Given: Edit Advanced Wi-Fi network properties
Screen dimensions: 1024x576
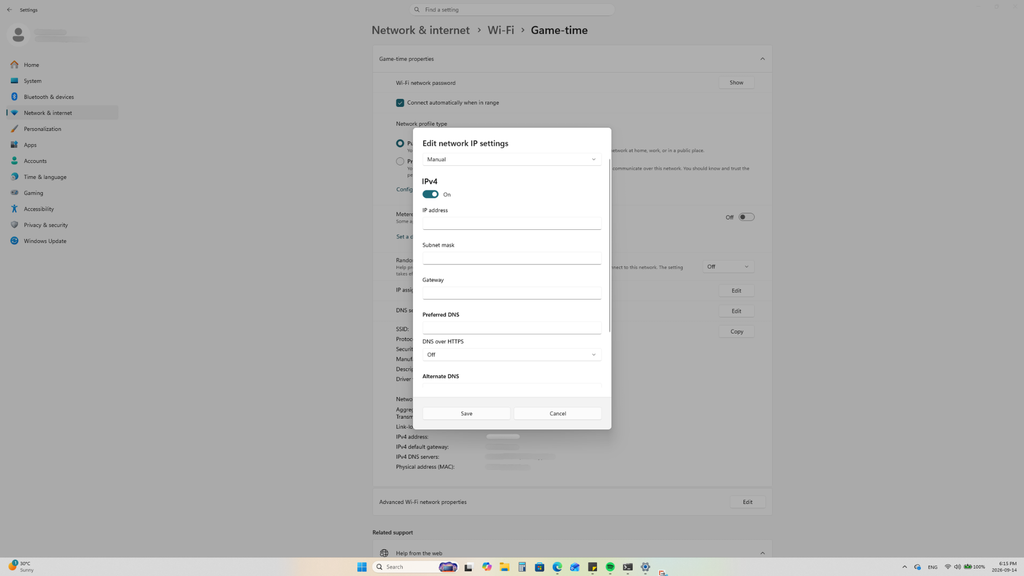Looking at the screenshot, I should (x=747, y=502).
